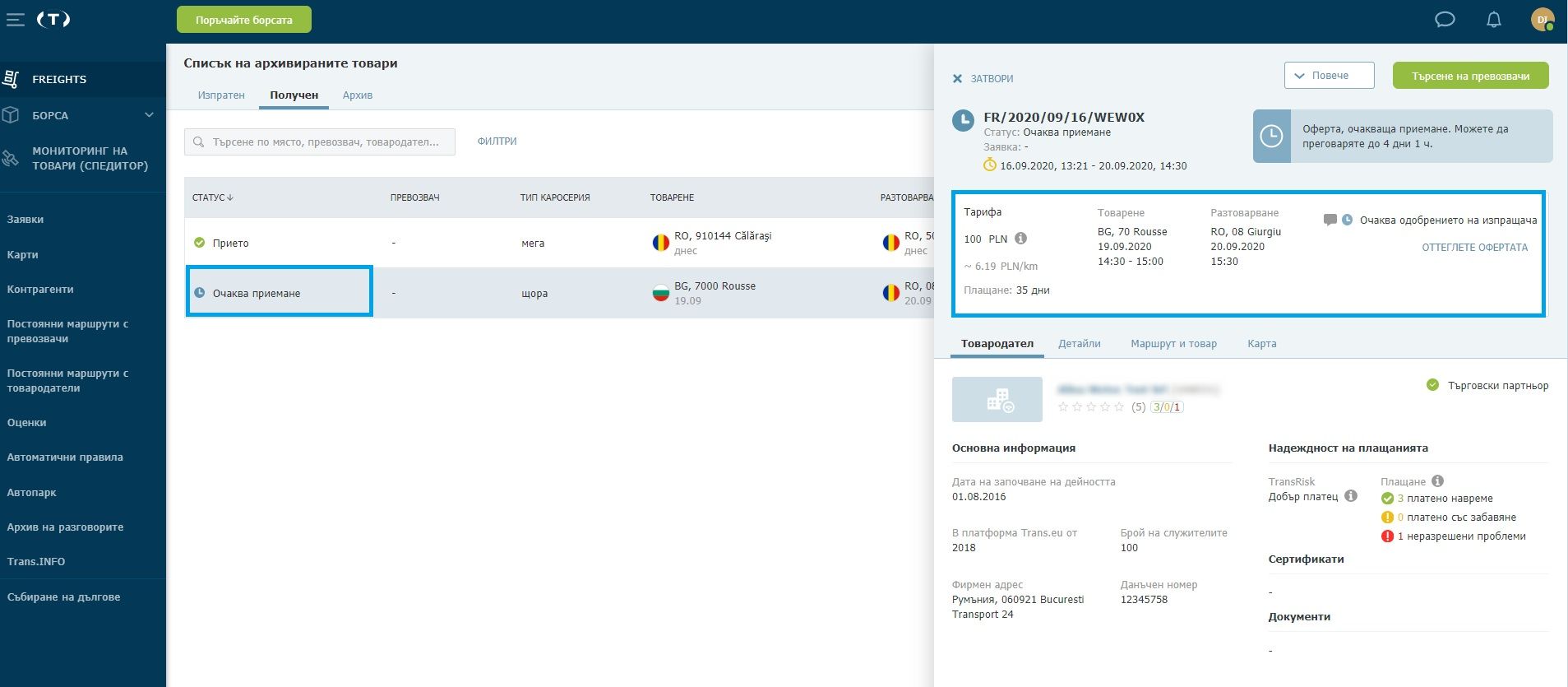Click the search magnifier icon

[198, 142]
